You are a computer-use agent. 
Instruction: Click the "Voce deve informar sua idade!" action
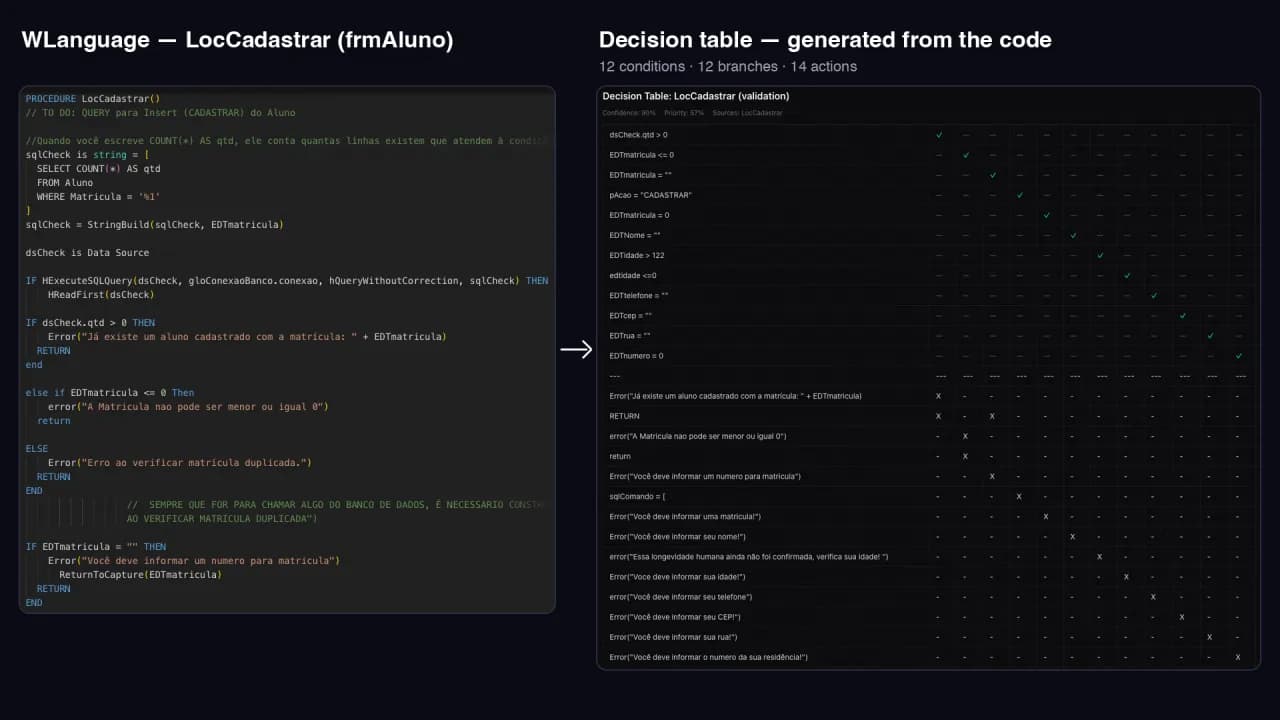677,576
